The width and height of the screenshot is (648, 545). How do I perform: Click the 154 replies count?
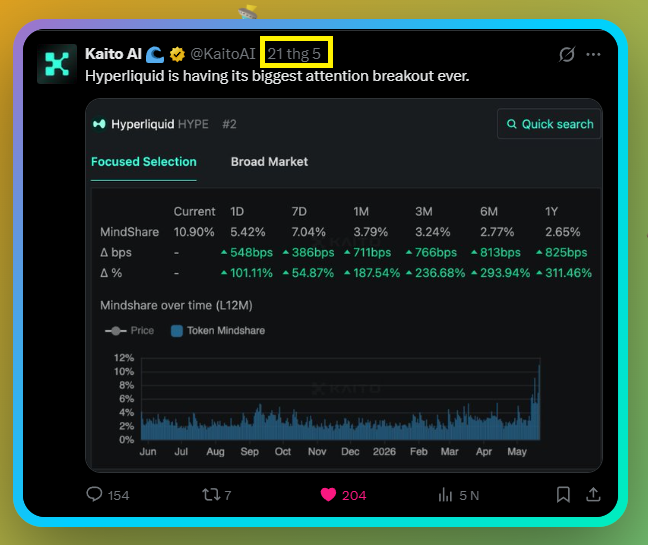coord(118,495)
